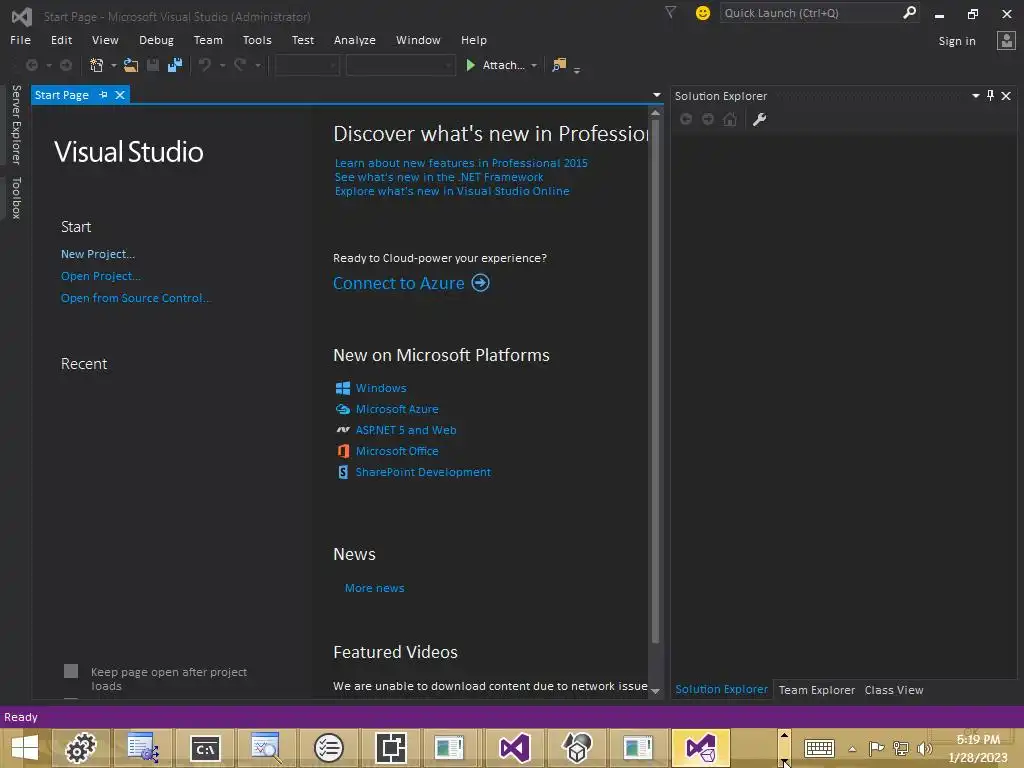This screenshot has height=768, width=1024.
Task: Click the Solution Explorer Home icon
Action: [x=730, y=120]
